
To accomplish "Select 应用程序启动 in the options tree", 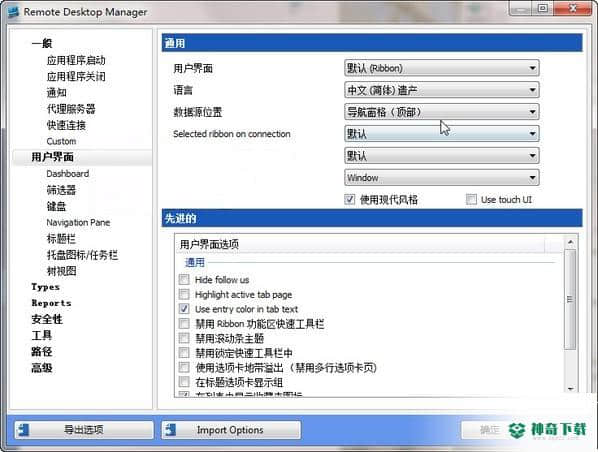I will (x=76, y=60).
